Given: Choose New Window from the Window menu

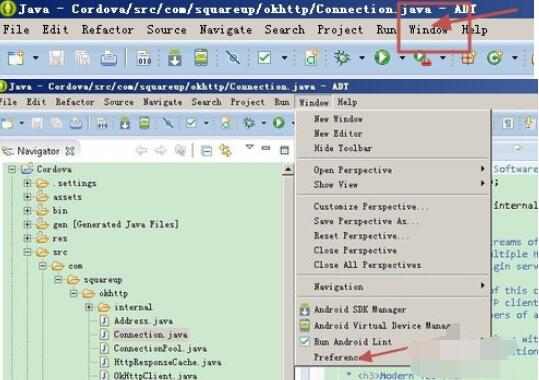Looking at the screenshot, I should tap(338, 119).
